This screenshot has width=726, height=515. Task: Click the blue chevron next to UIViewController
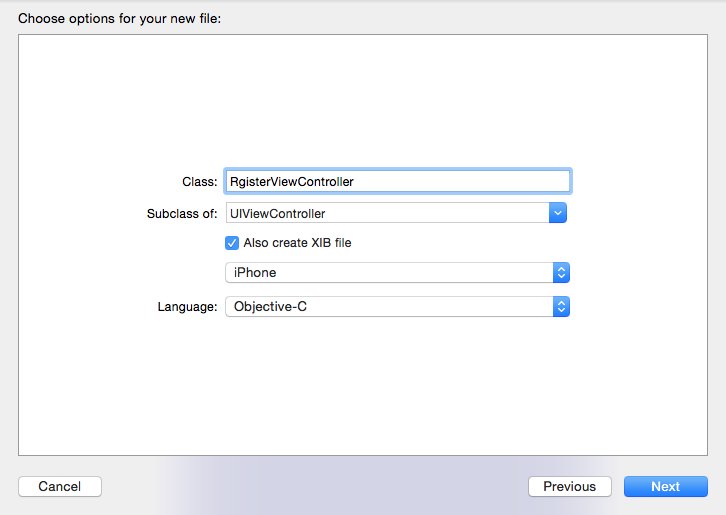[558, 213]
